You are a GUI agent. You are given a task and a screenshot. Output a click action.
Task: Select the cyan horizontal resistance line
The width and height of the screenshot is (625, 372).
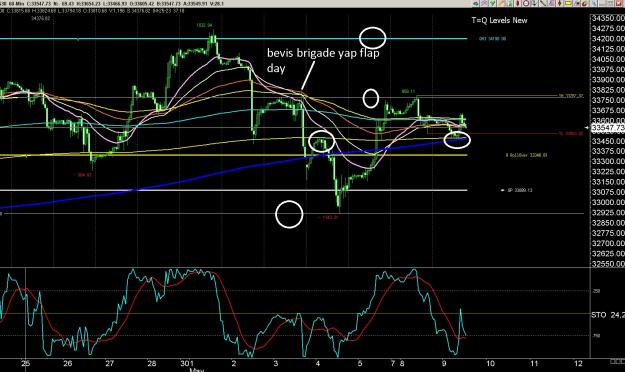233,39
